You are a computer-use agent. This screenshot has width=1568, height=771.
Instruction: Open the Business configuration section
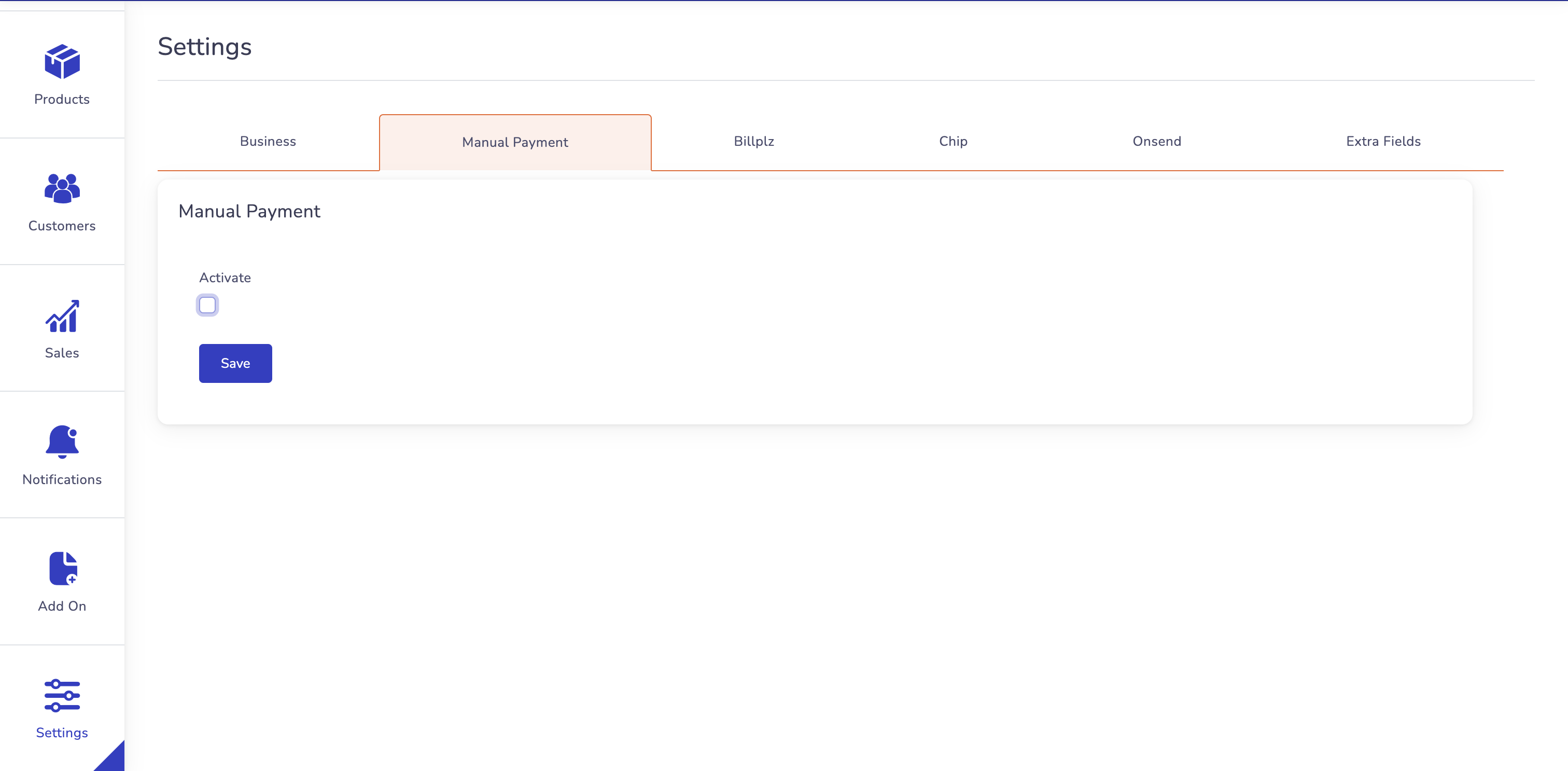(x=268, y=141)
